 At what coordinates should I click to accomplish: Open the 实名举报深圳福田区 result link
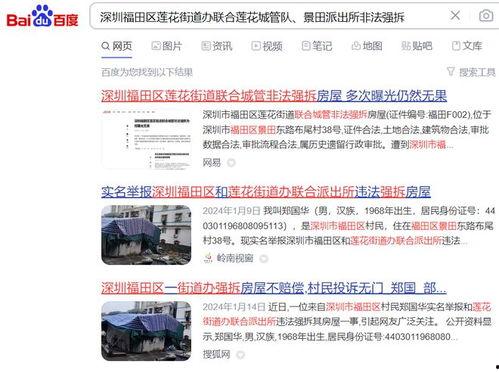[x=266, y=192]
